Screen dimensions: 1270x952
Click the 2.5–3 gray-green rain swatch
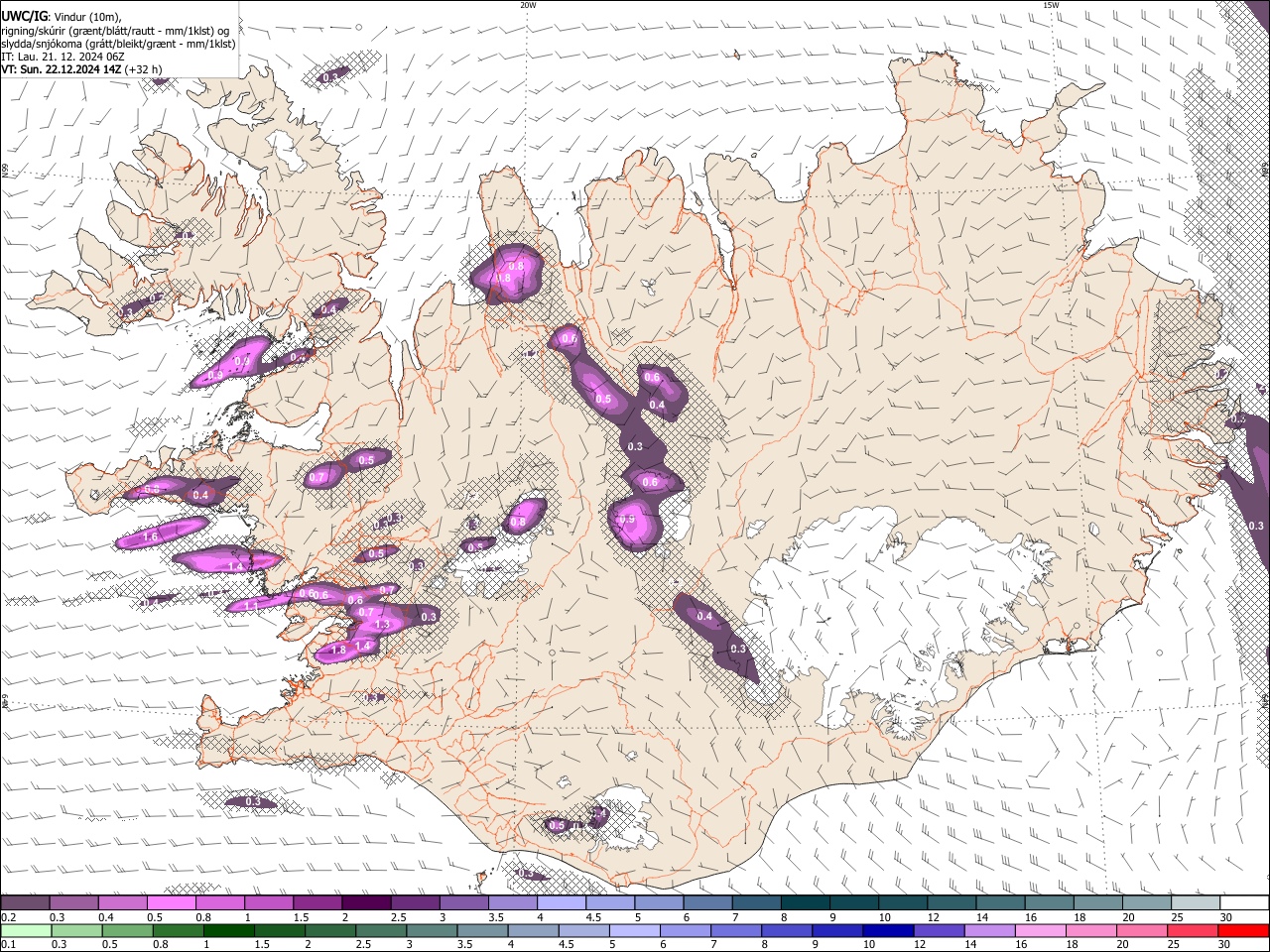[x=381, y=930]
